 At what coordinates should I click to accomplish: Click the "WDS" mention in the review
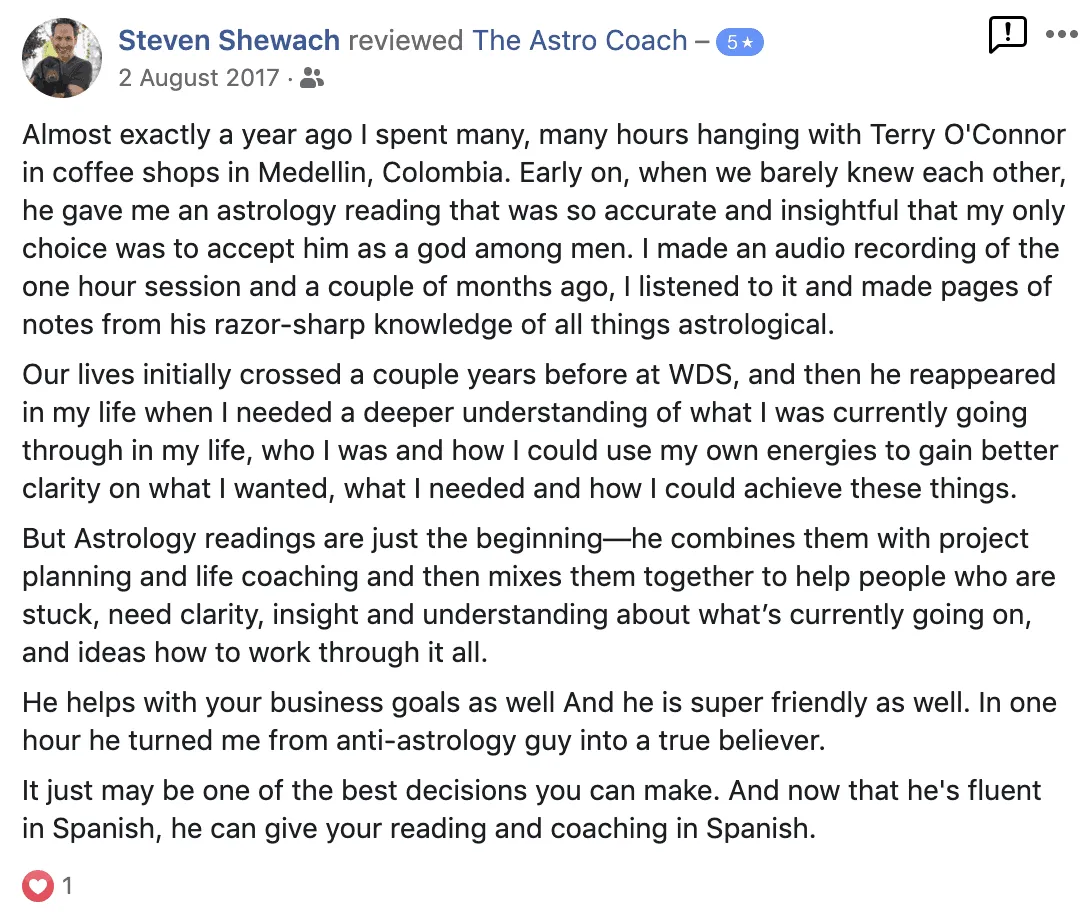click(692, 375)
